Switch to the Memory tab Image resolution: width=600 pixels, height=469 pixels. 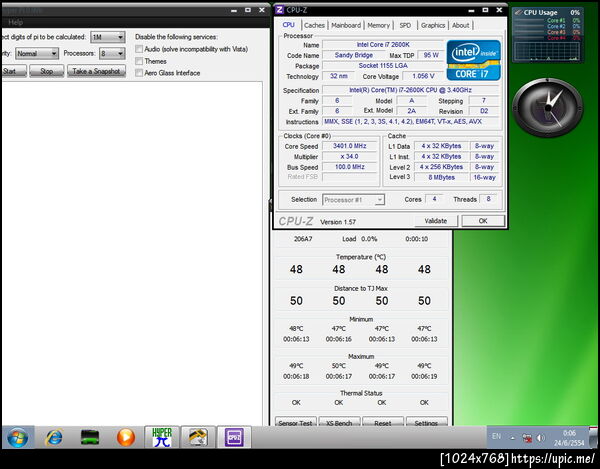point(378,25)
